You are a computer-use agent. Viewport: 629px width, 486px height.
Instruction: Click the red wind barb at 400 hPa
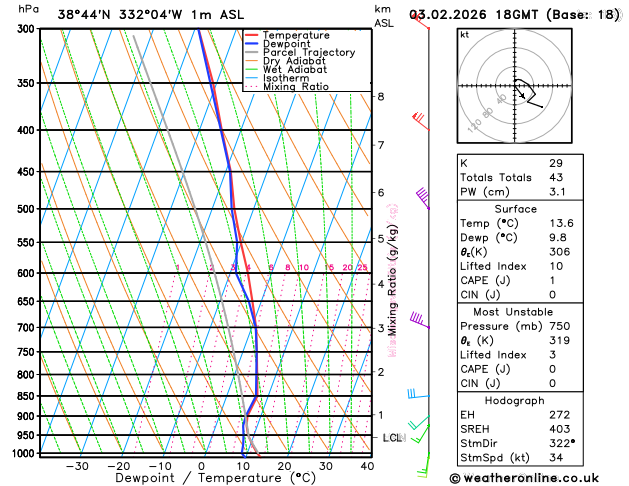420,121
